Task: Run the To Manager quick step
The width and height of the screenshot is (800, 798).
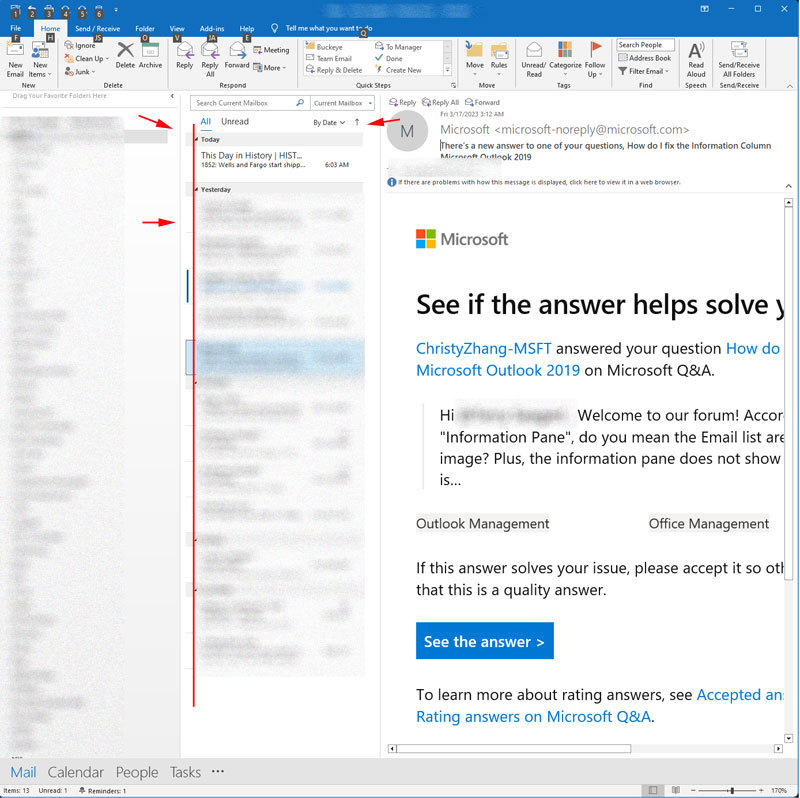Action: (x=399, y=47)
